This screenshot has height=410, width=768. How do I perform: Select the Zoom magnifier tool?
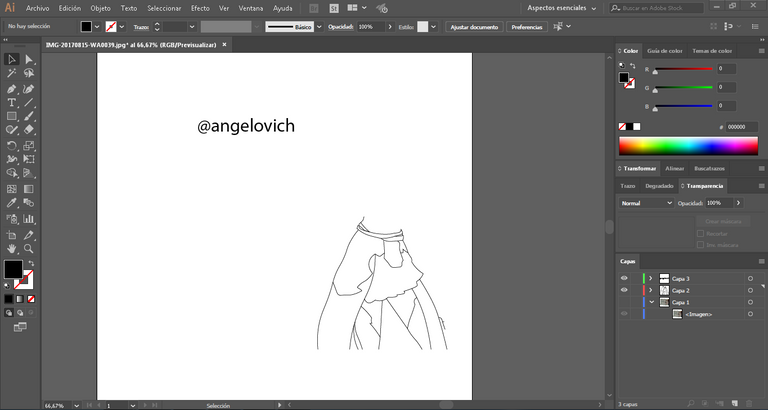(x=29, y=248)
